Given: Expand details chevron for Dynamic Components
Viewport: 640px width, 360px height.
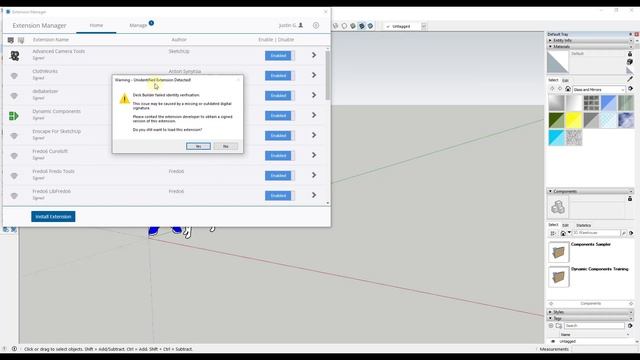Looking at the screenshot, I should 314,115.
